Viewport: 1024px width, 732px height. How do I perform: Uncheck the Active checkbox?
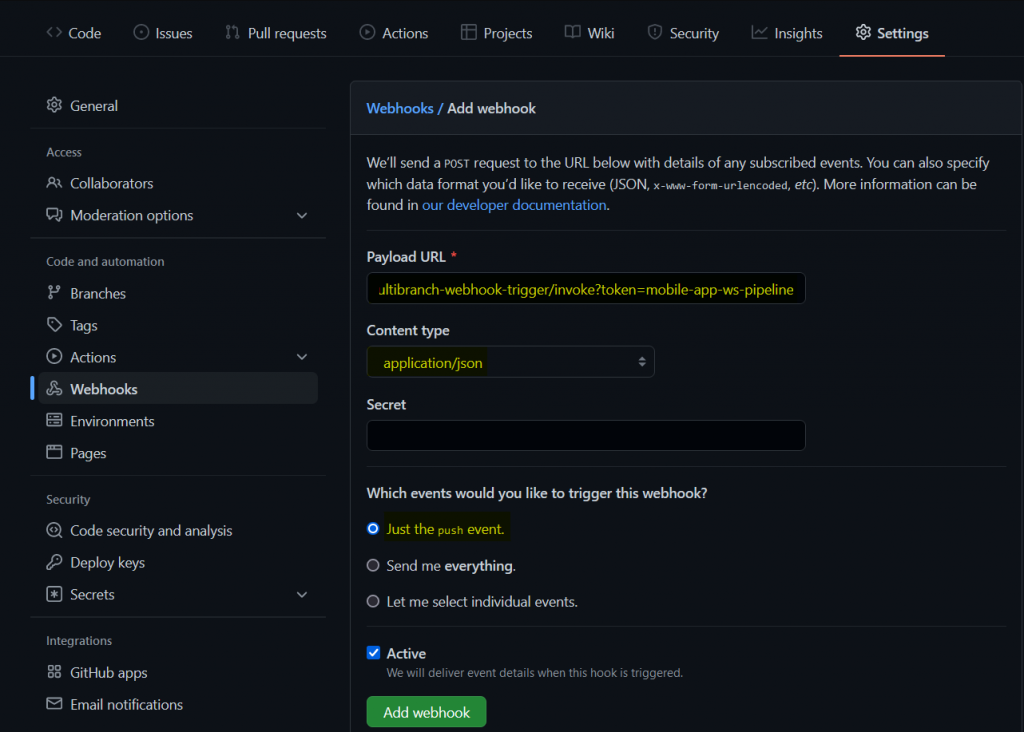click(x=374, y=652)
